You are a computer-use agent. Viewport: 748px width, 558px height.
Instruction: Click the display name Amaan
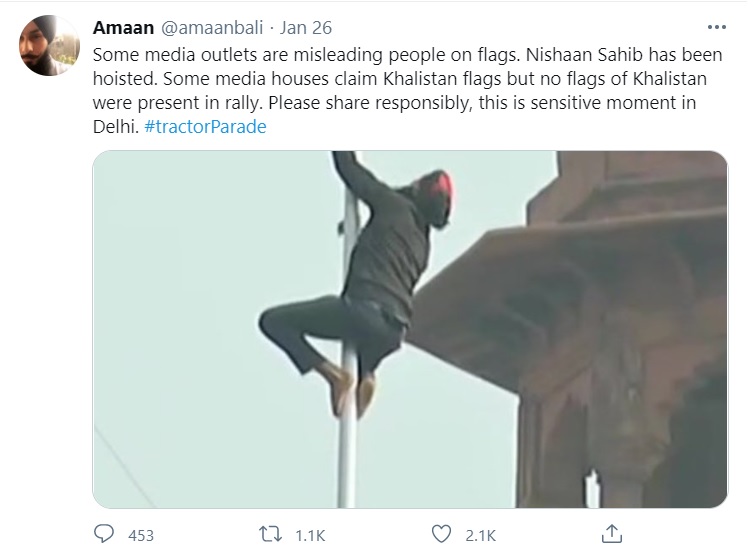pyautogui.click(x=116, y=27)
